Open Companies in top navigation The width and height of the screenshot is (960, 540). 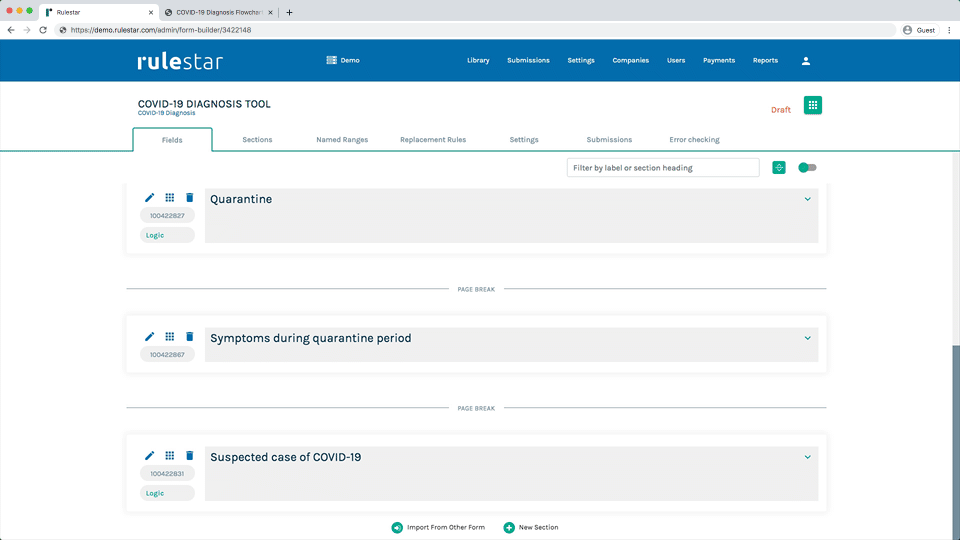tap(631, 61)
